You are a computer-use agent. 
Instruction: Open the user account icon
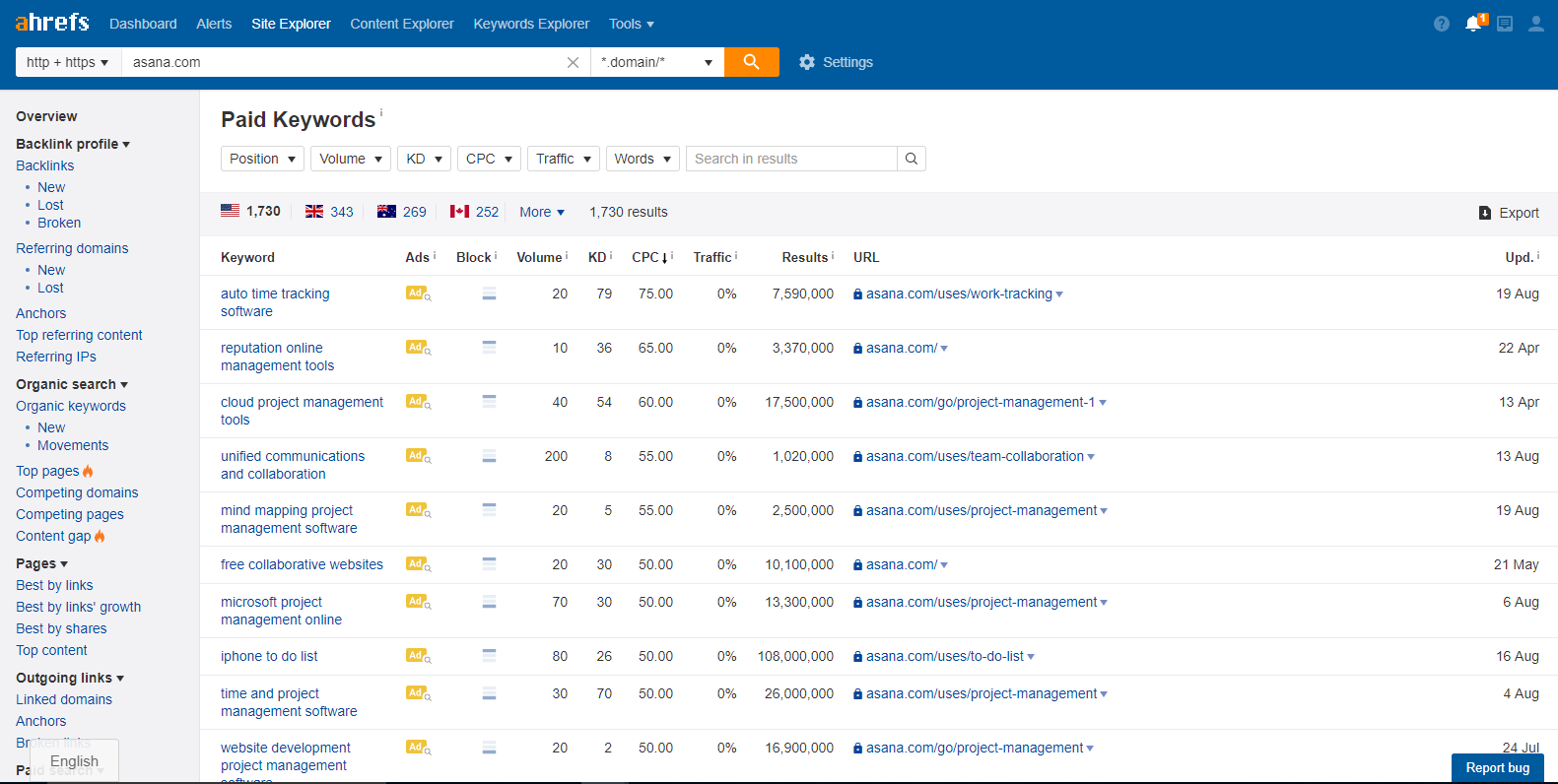click(1536, 24)
